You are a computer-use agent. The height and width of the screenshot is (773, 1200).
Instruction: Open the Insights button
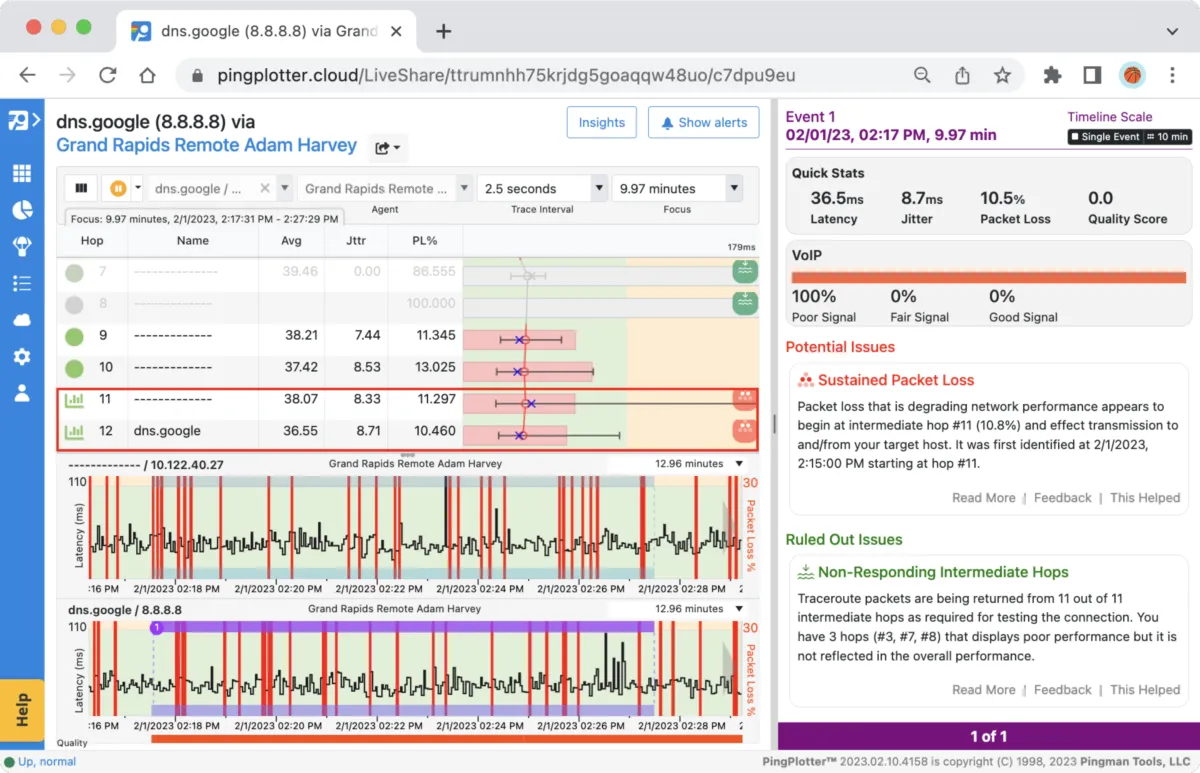click(601, 122)
